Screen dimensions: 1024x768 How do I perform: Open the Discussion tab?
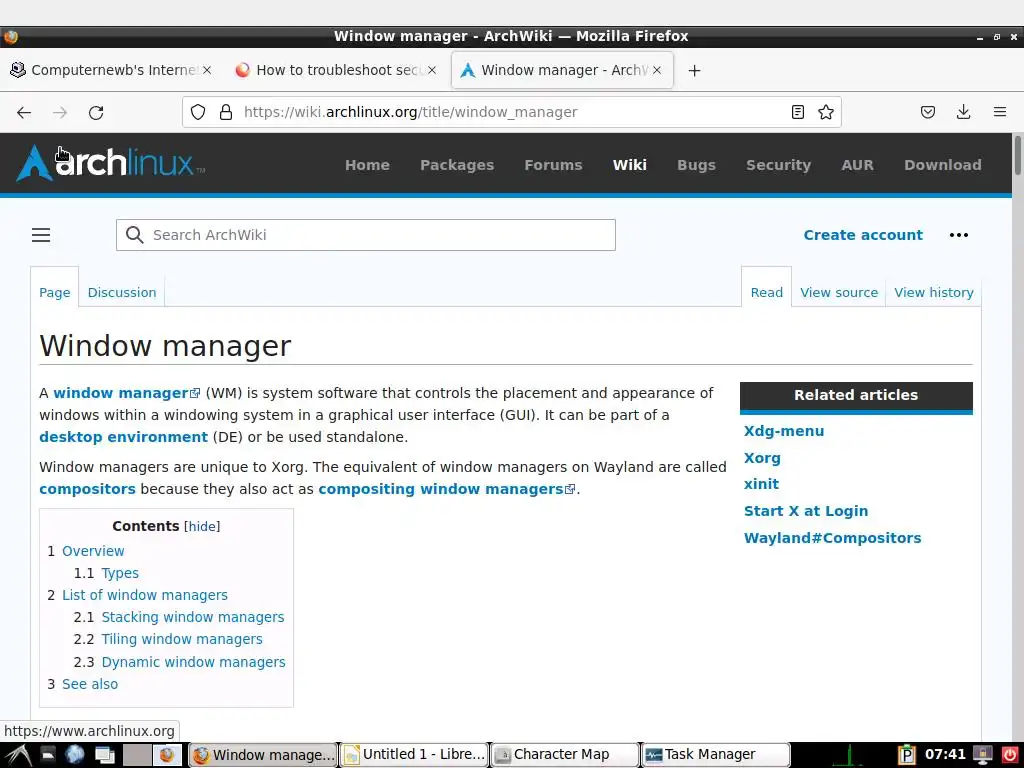click(x=122, y=293)
